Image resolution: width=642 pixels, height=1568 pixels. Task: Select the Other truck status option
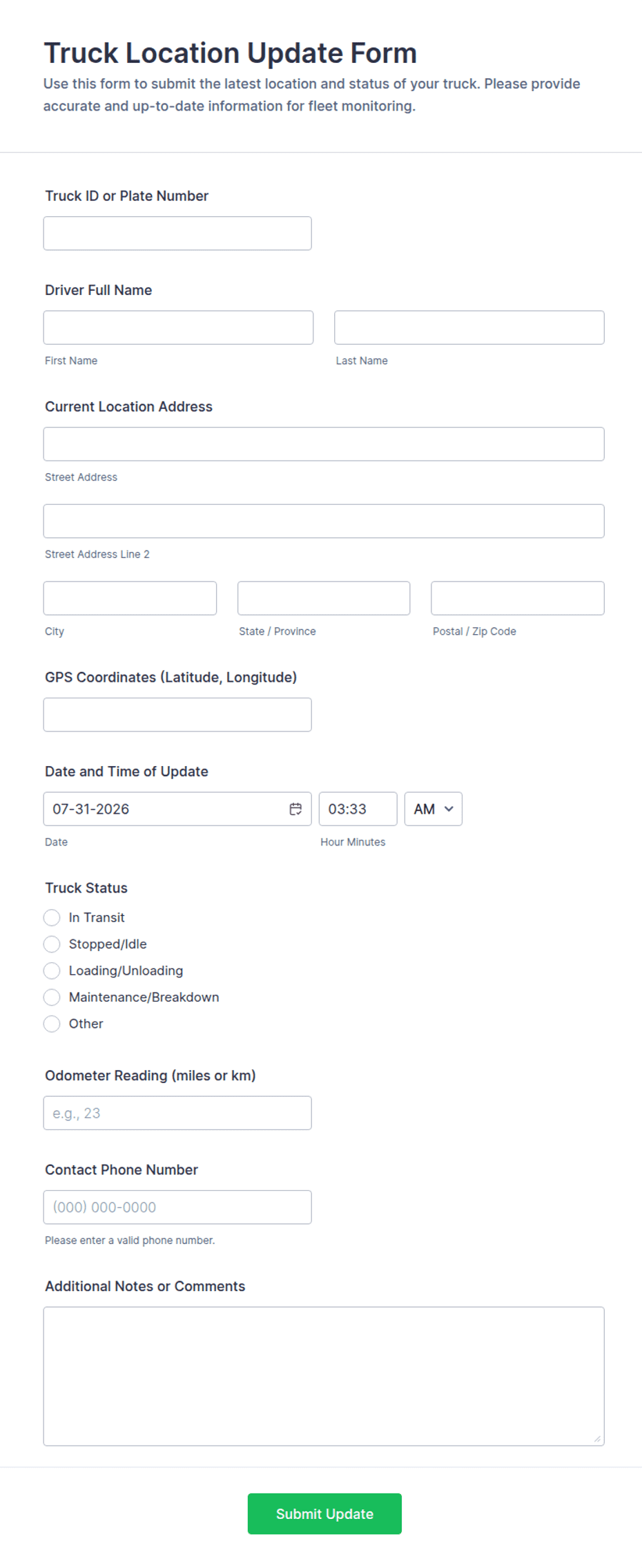tap(52, 1024)
